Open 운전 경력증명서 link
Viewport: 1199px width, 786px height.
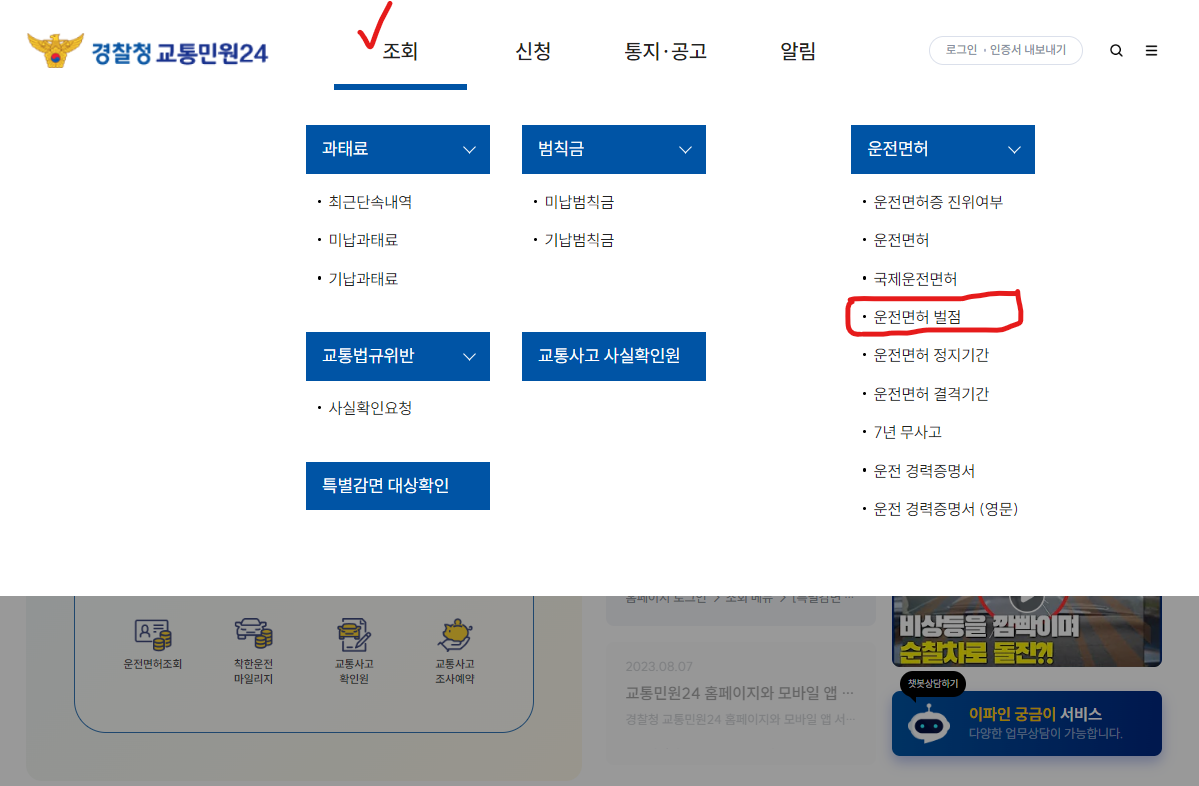pos(924,471)
